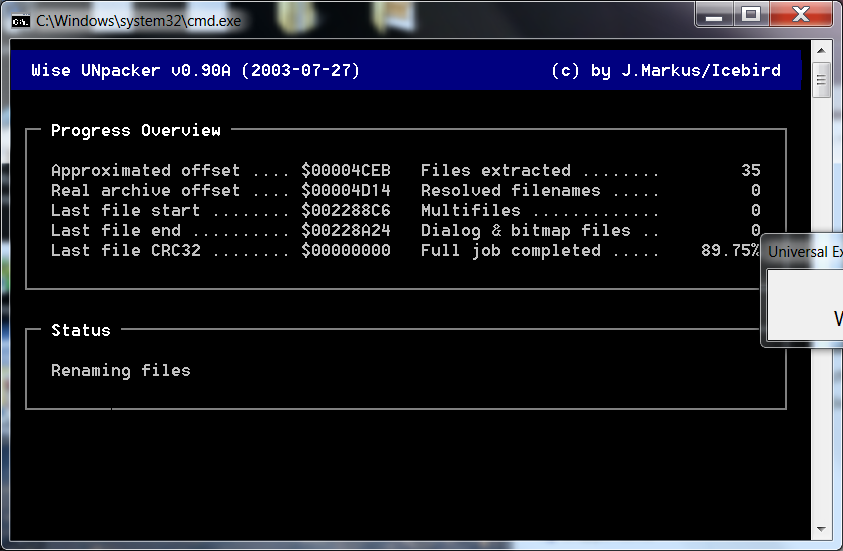Minimize the cmd.exe window
This screenshot has height=551, width=843.
click(x=715, y=15)
